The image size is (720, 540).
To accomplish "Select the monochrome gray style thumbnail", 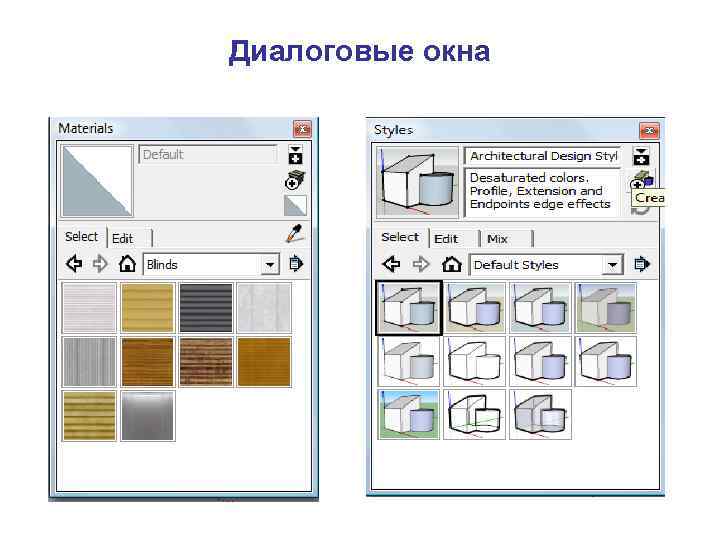I will pos(541,415).
